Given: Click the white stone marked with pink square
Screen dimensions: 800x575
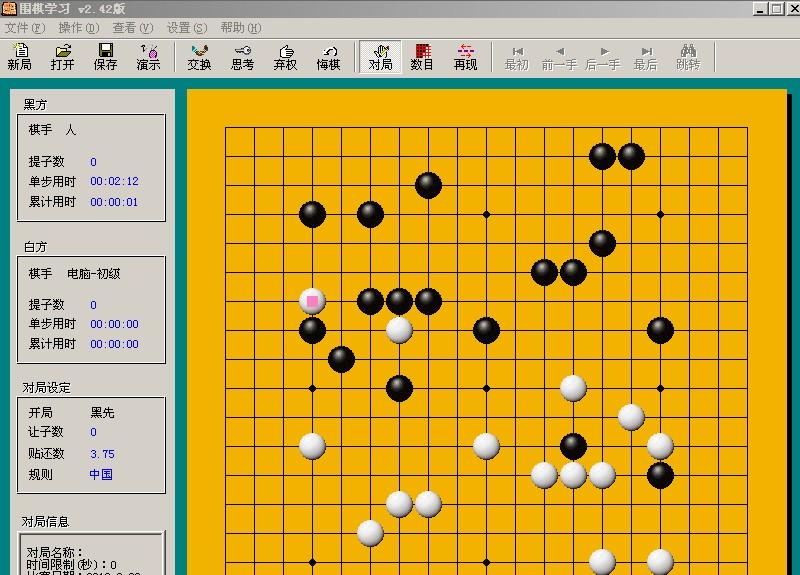Looking at the screenshot, I should [312, 300].
